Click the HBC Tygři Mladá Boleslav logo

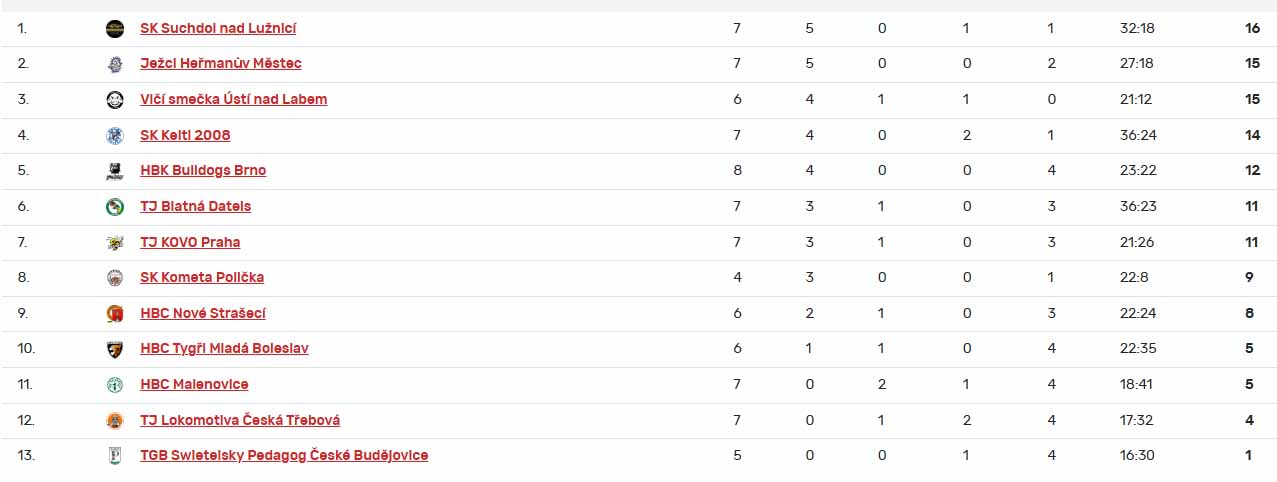pos(115,349)
